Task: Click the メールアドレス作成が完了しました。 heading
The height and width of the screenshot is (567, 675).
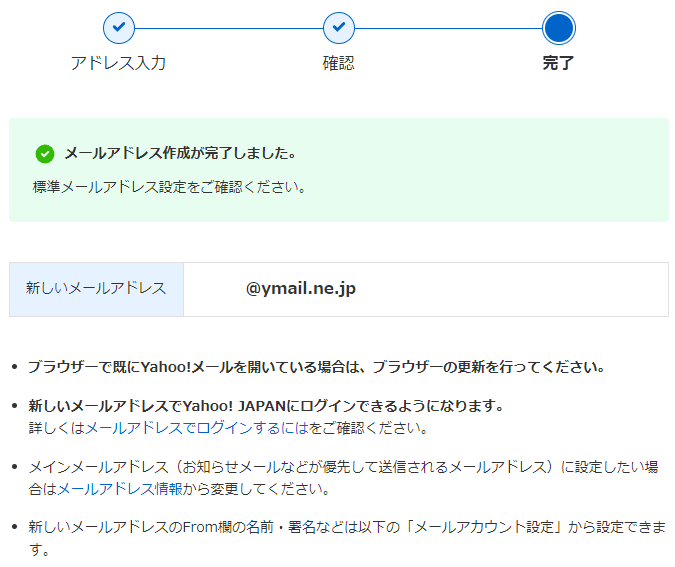Action: [x=180, y=153]
